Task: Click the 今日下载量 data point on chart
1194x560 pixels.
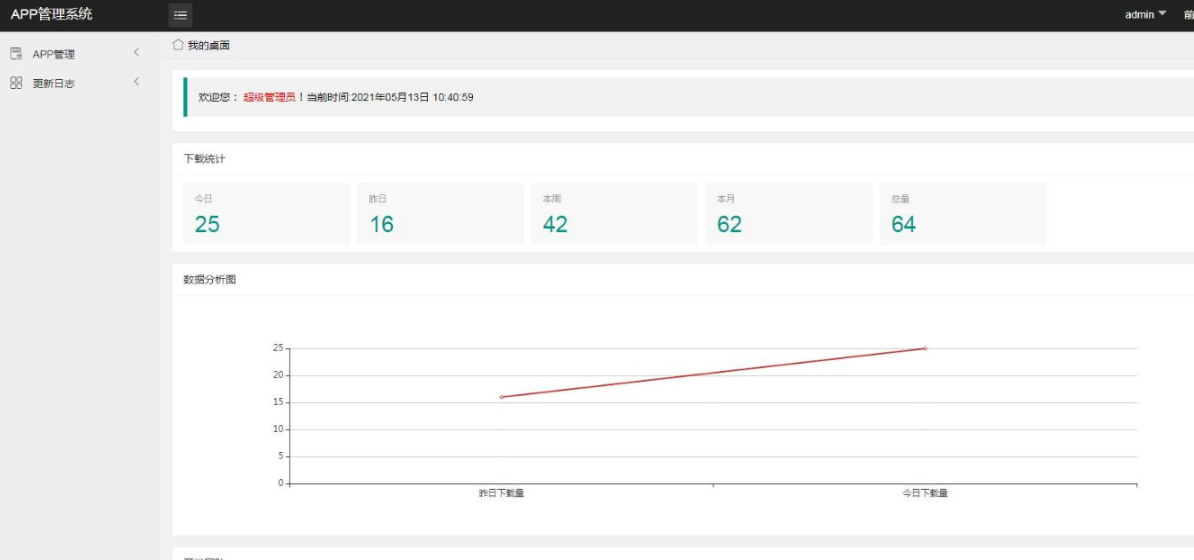Action: [x=925, y=348]
